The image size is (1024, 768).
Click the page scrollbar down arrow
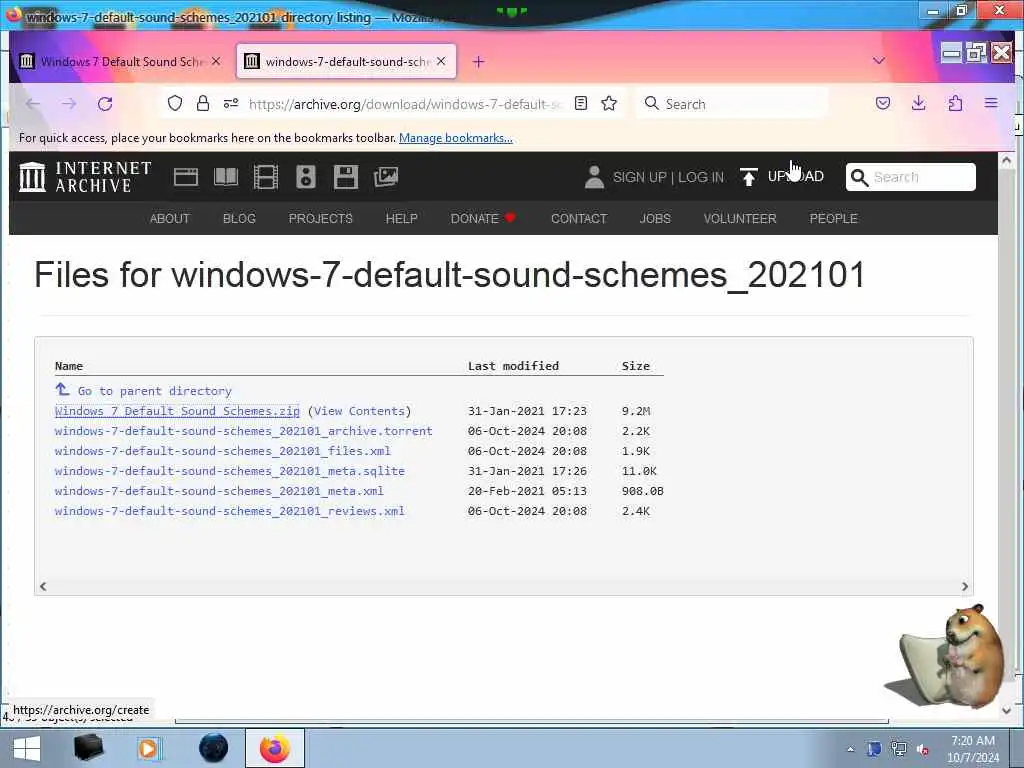(x=1006, y=710)
